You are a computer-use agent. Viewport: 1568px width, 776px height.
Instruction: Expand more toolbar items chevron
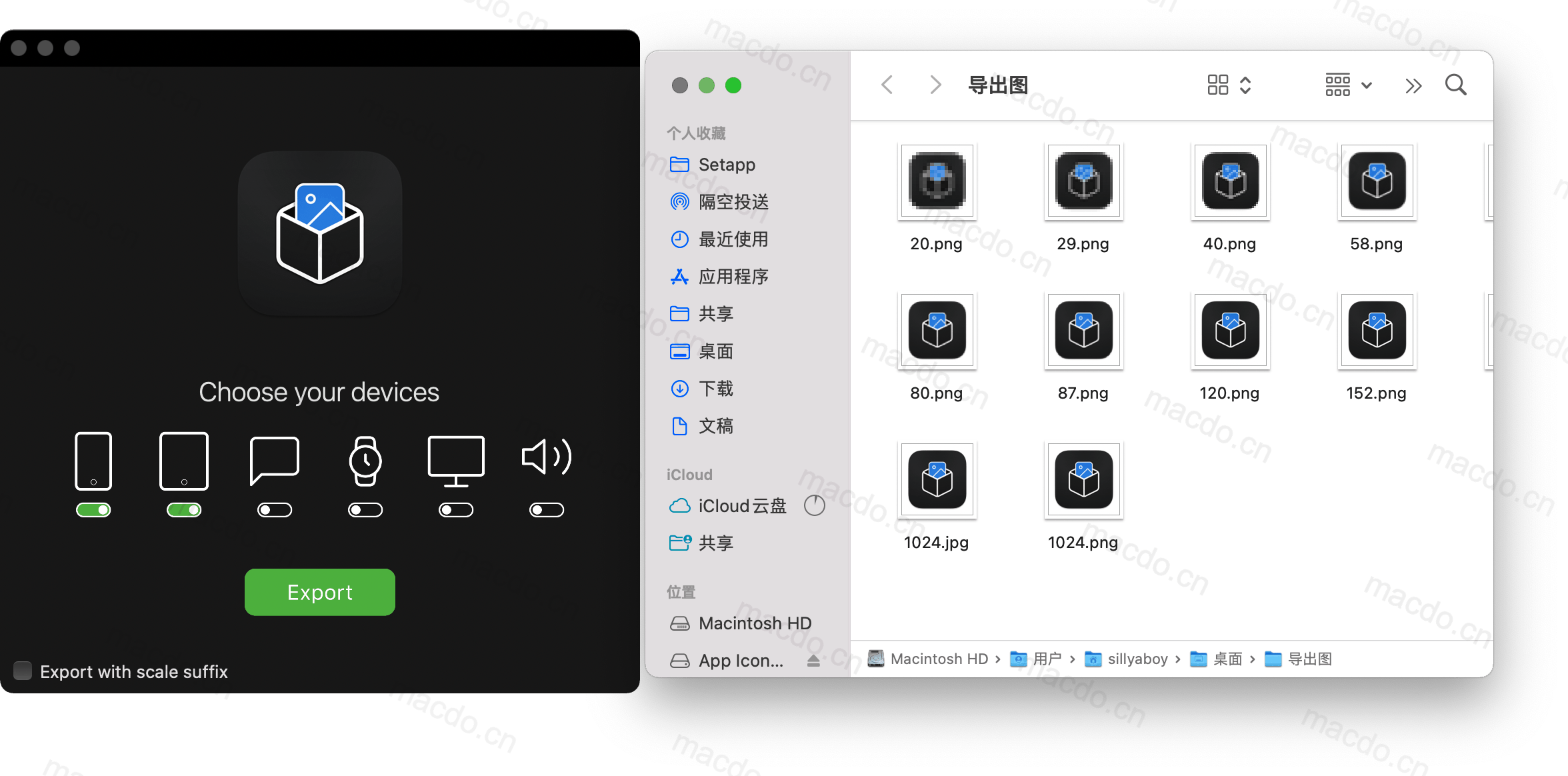tap(1413, 86)
